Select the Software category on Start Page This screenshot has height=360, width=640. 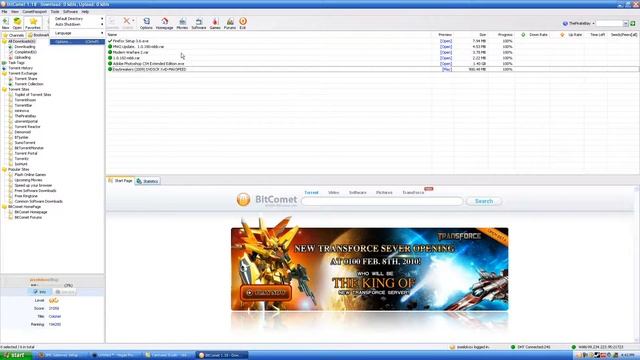tap(358, 192)
